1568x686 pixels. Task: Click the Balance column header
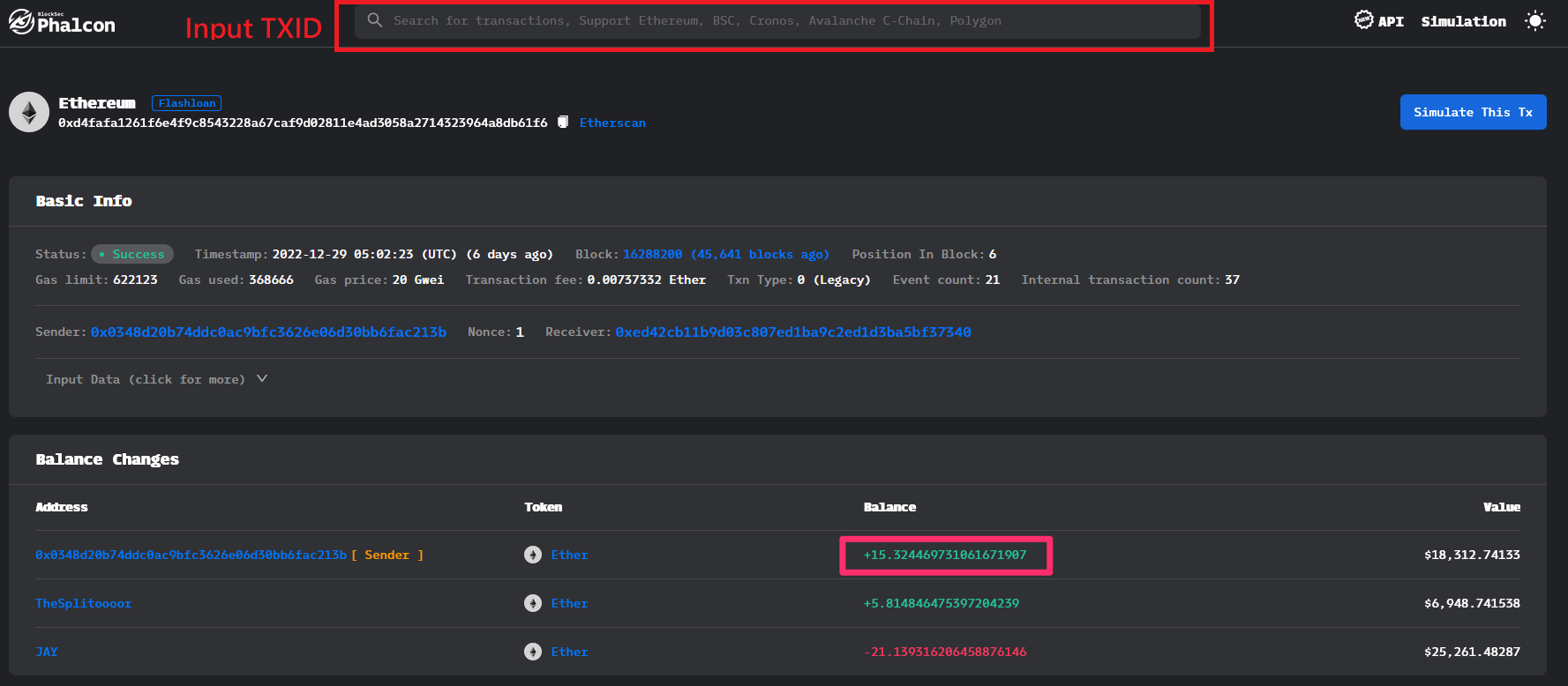point(889,507)
